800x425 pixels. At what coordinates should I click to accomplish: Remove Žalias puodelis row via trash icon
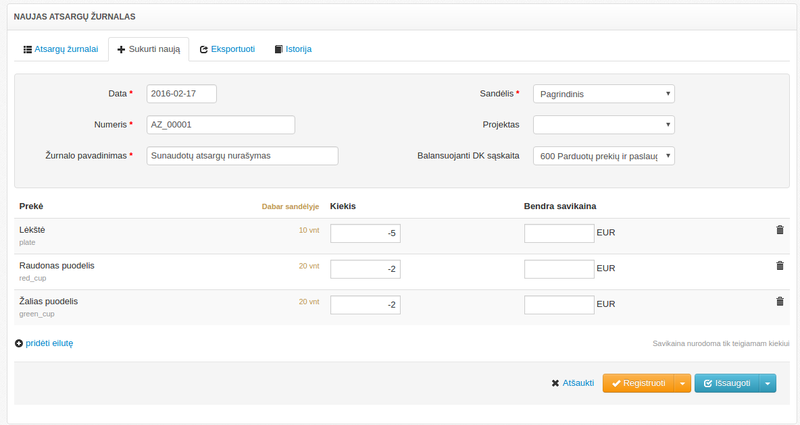[x=780, y=301]
